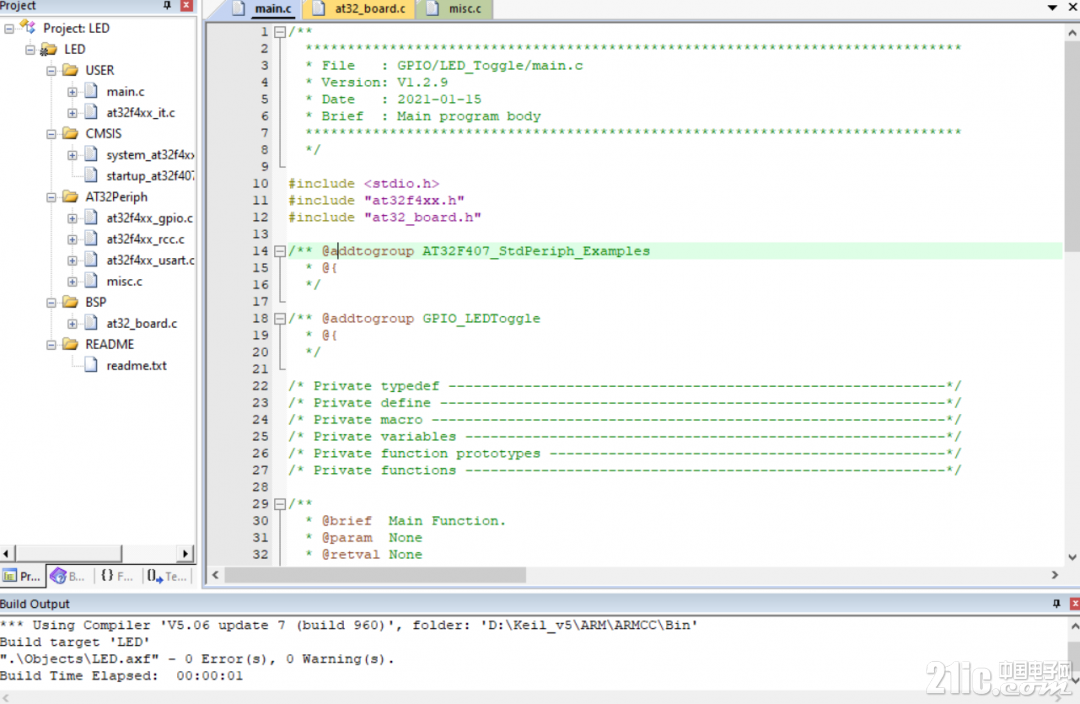Expand the at32f4xx_rcc.c file node

coord(72,239)
